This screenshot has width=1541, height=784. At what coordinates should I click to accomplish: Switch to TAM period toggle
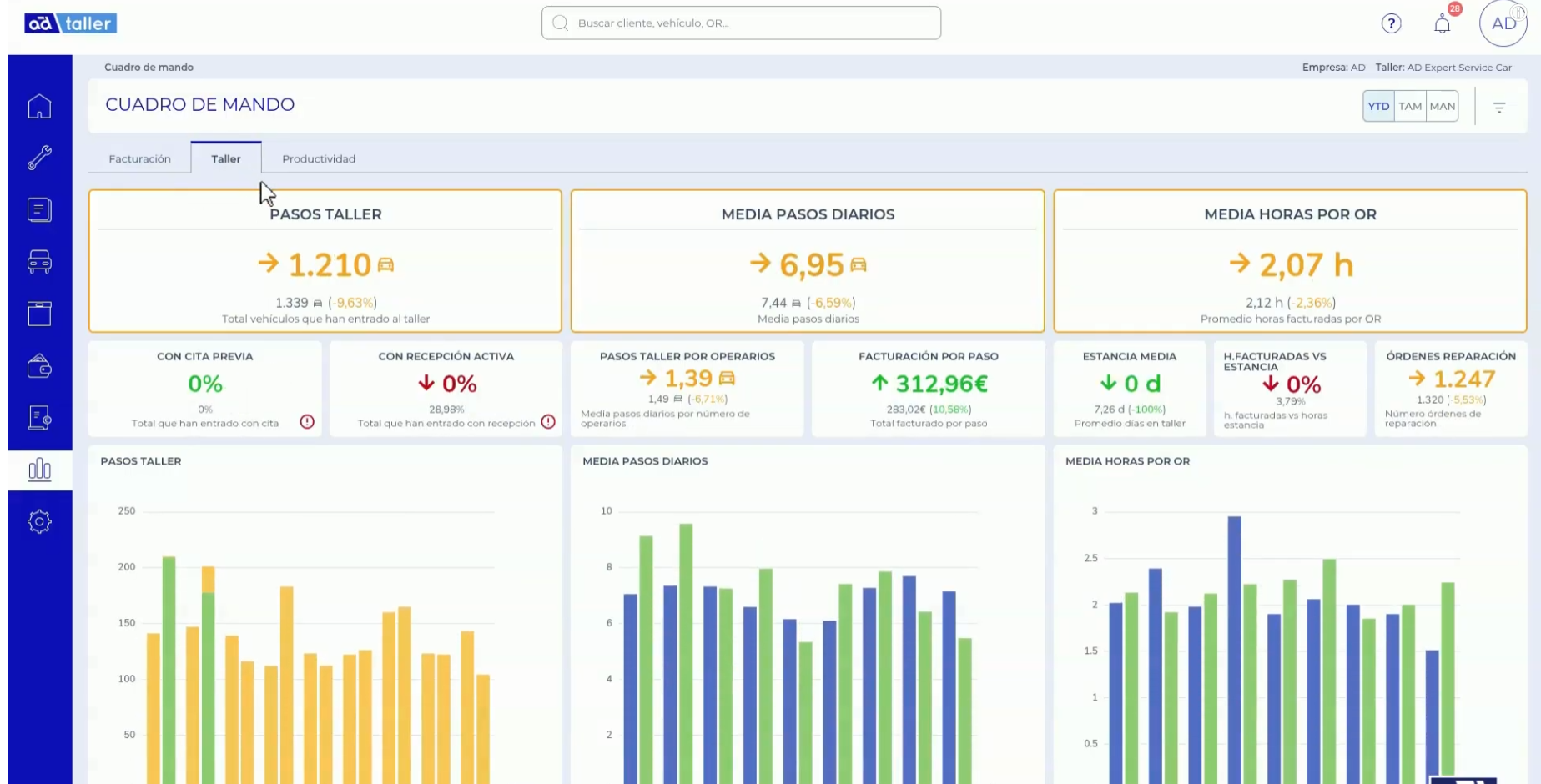[1410, 107]
